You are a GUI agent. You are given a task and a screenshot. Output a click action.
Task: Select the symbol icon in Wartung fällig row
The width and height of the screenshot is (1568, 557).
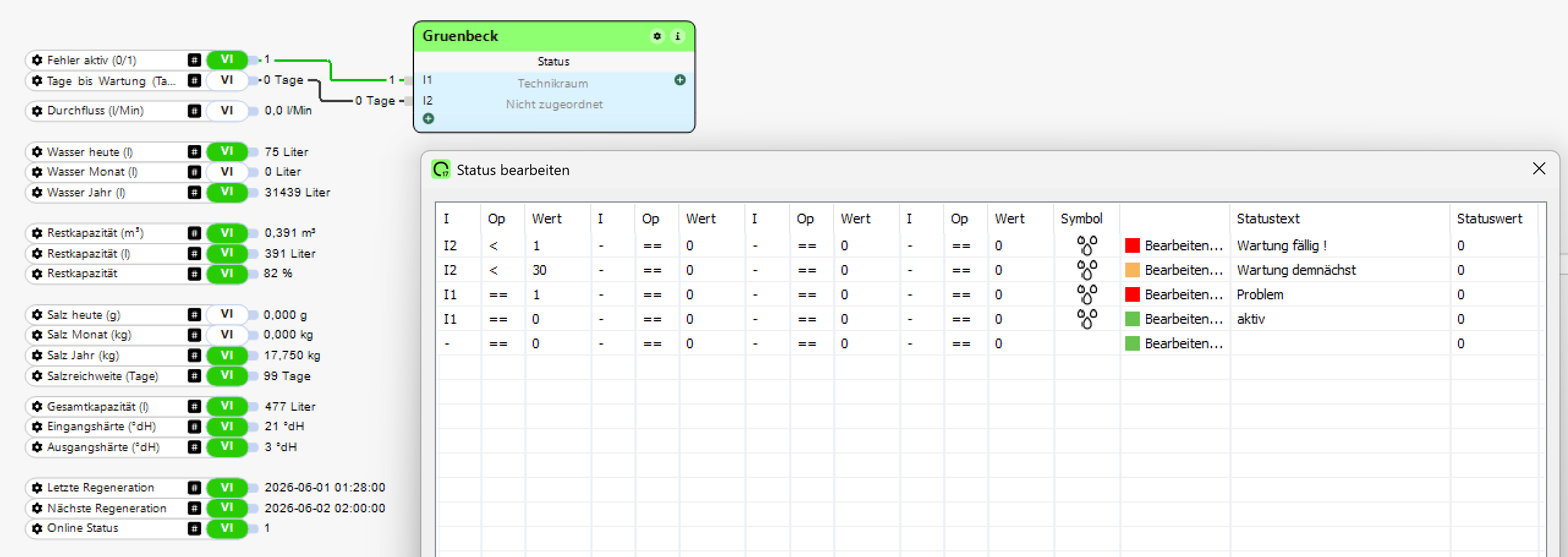tap(1087, 245)
